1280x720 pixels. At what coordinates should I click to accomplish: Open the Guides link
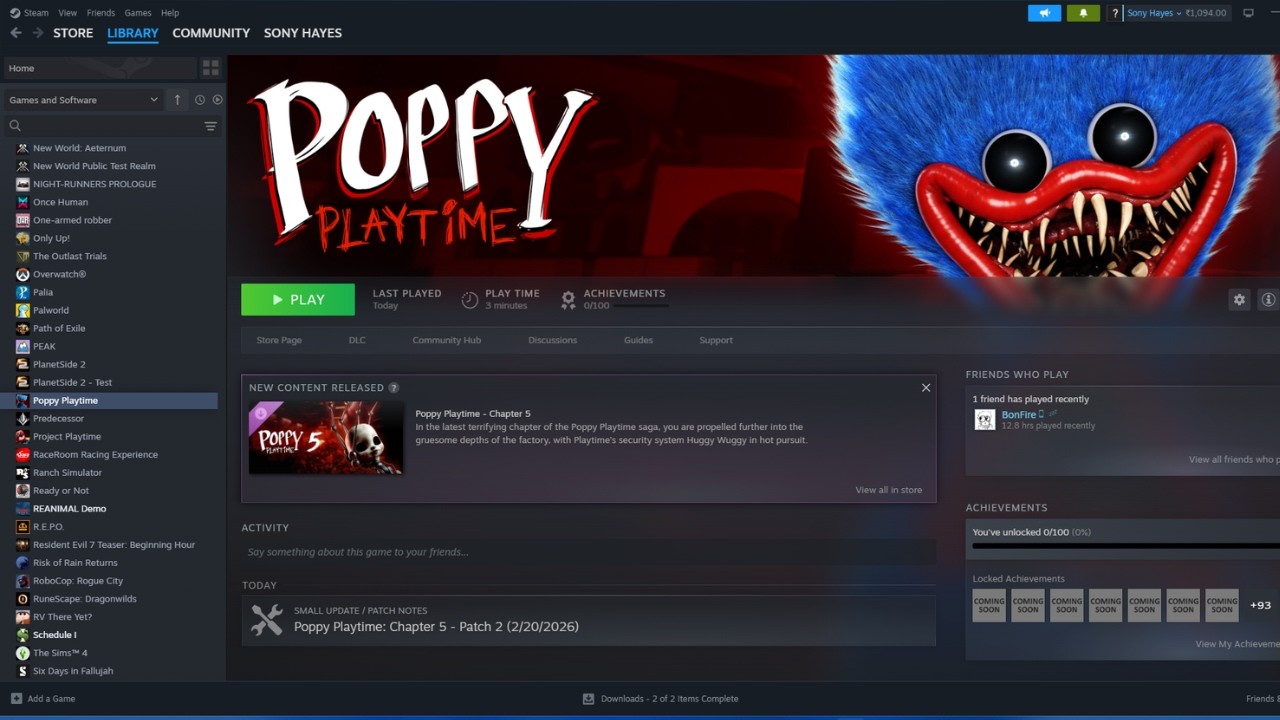[638, 340]
